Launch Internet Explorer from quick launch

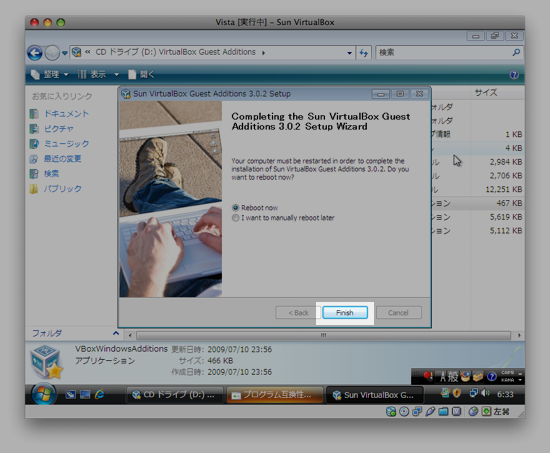(x=99, y=394)
